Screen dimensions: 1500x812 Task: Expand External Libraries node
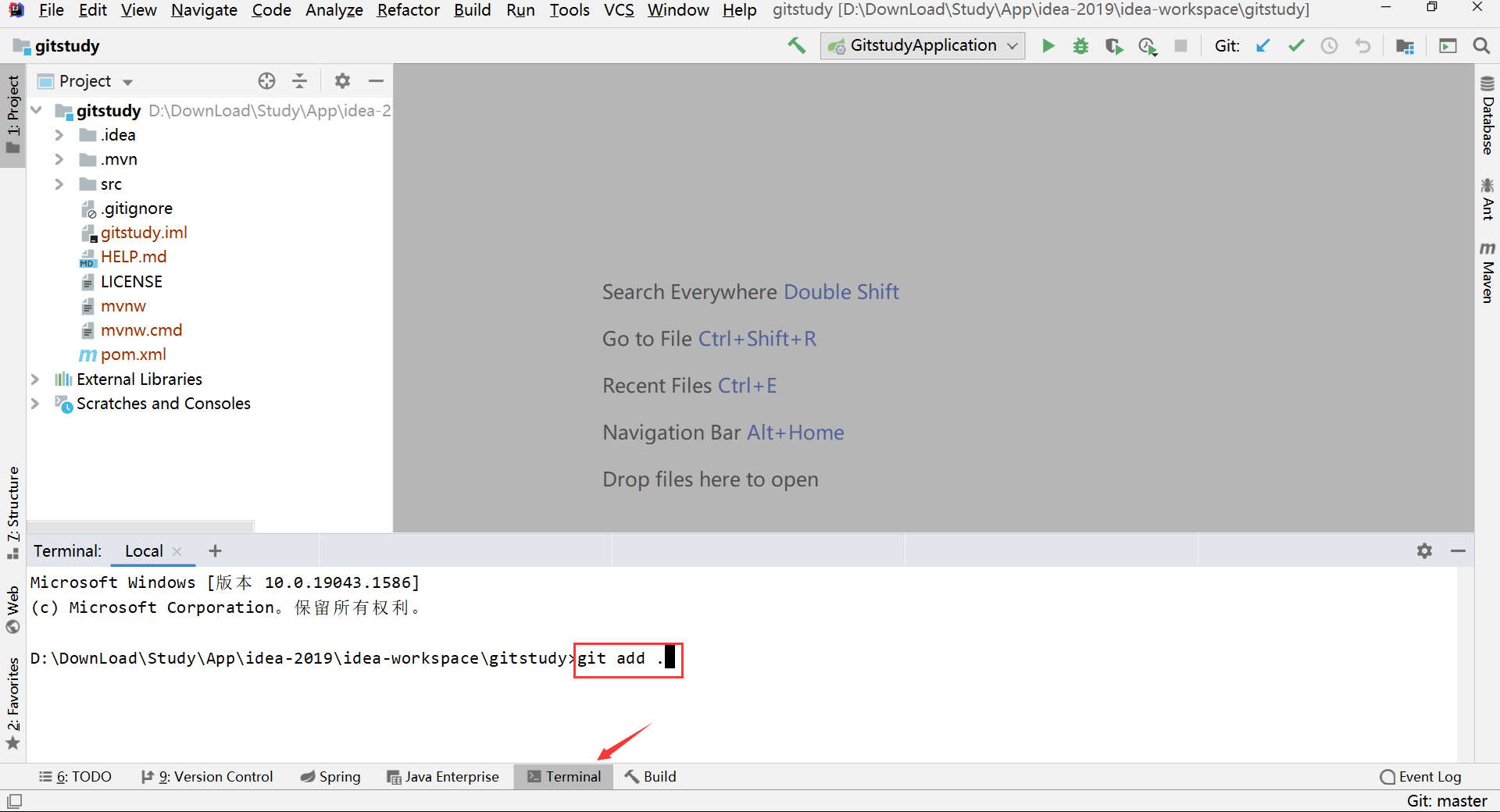(35, 379)
